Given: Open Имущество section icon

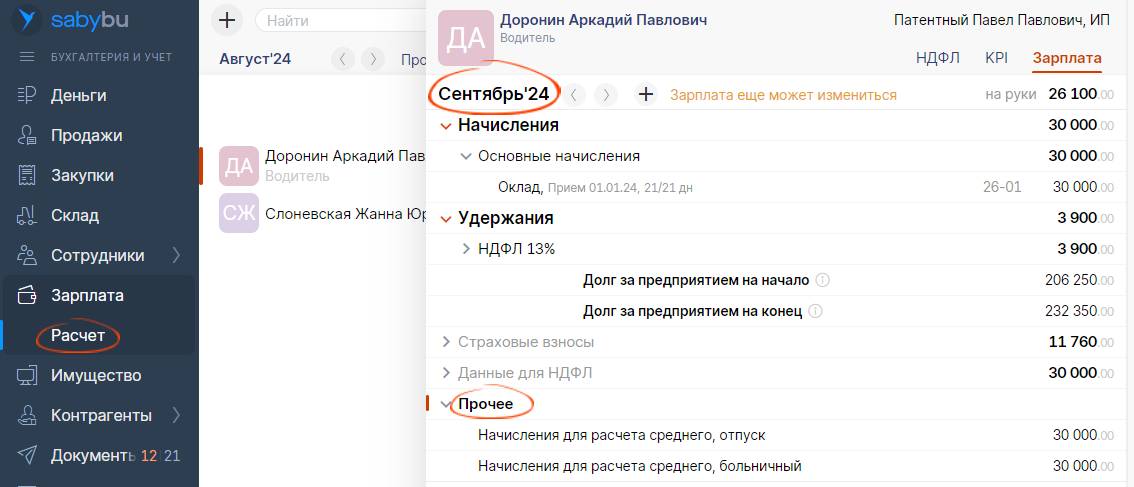Looking at the screenshot, I should 27,376.
